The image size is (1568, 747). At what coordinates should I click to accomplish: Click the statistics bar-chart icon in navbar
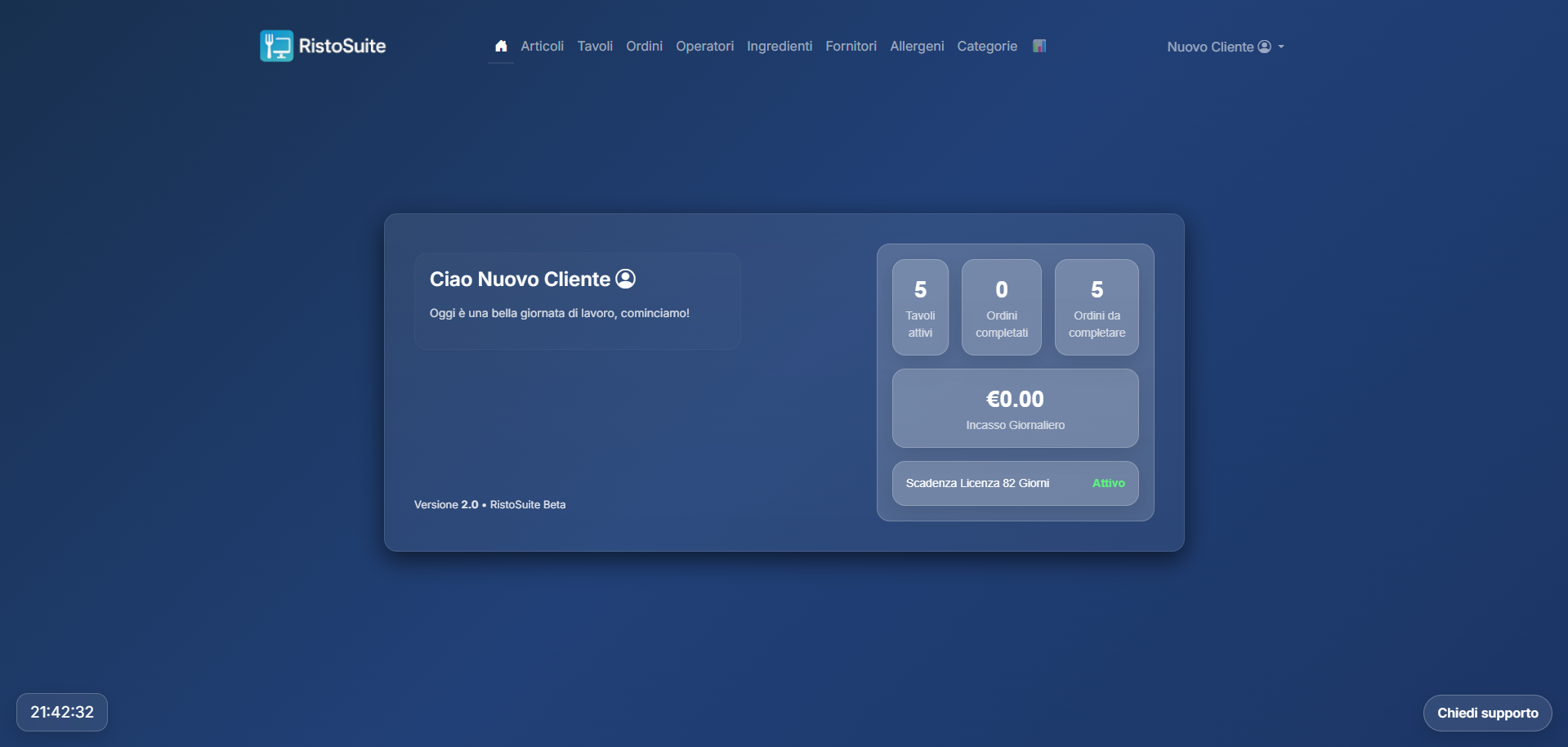tap(1039, 47)
